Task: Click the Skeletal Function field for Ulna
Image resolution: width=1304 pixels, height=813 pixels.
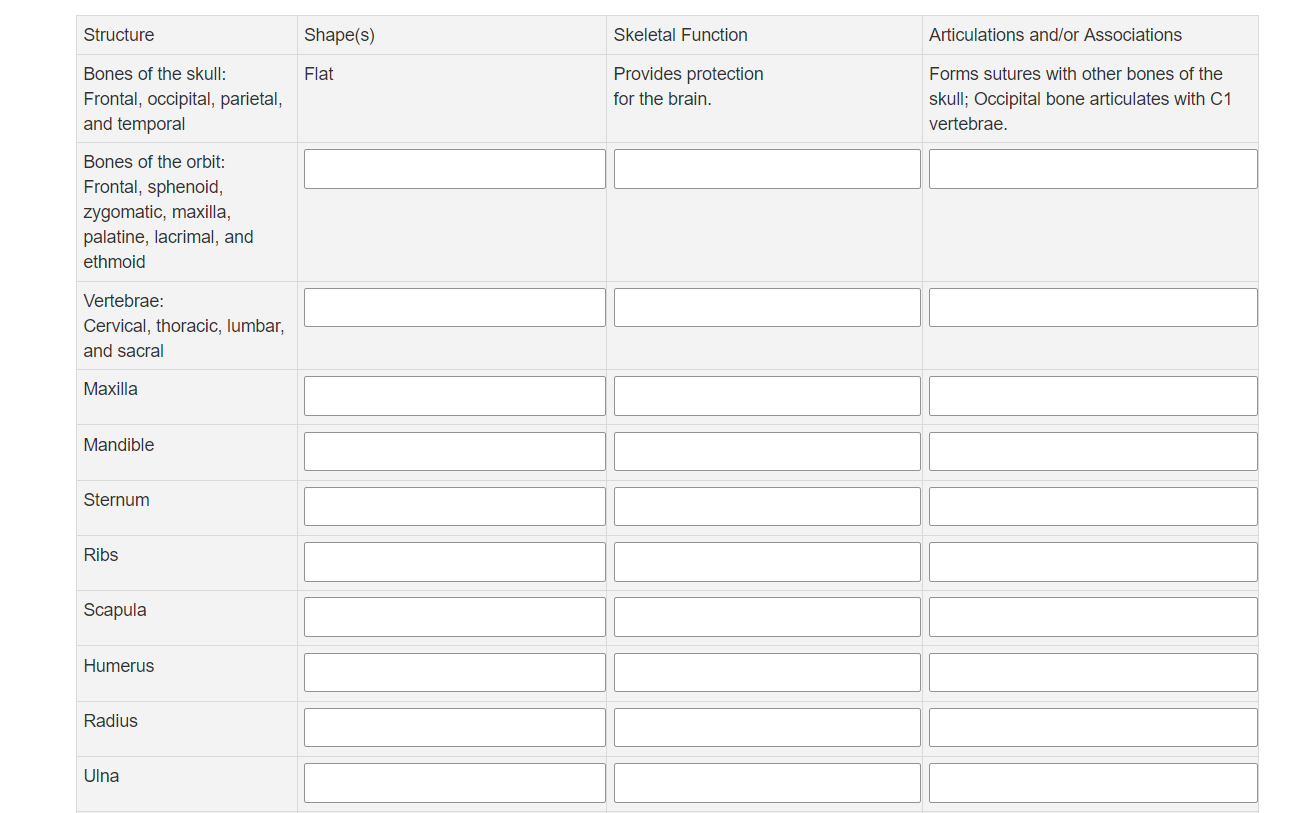Action: [x=766, y=782]
